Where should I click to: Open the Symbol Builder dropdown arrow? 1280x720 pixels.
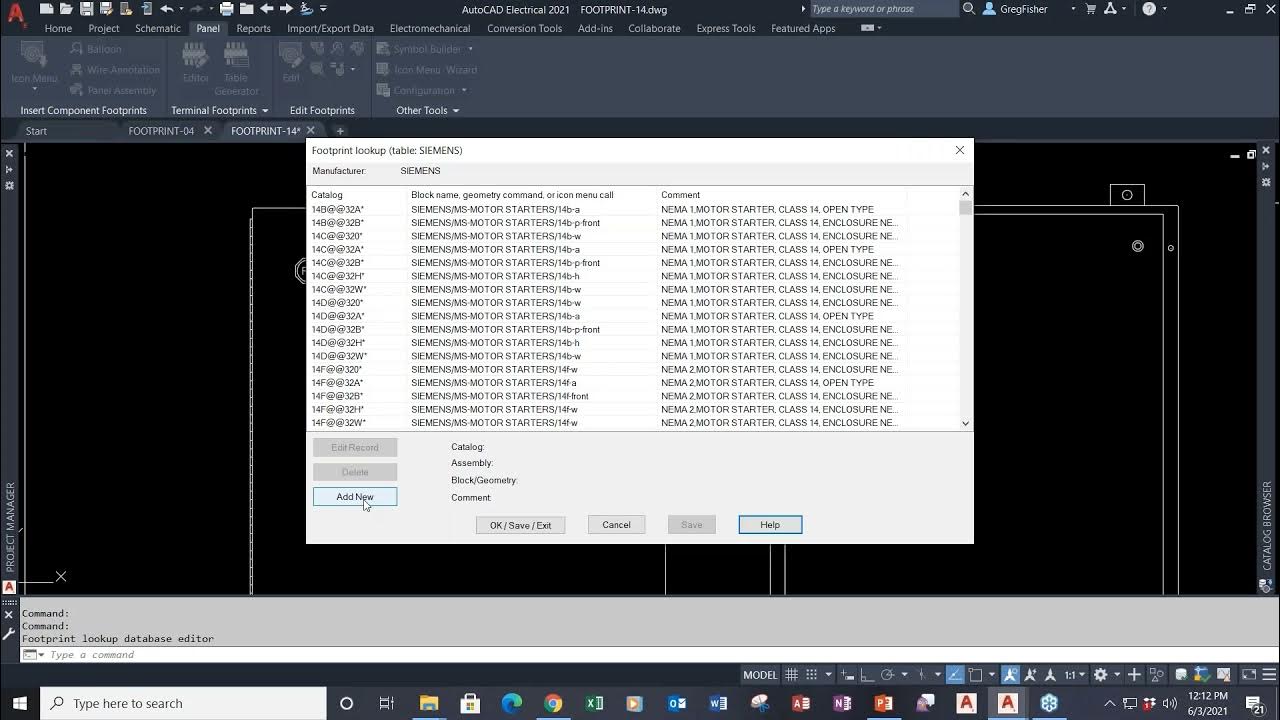[x=470, y=49]
